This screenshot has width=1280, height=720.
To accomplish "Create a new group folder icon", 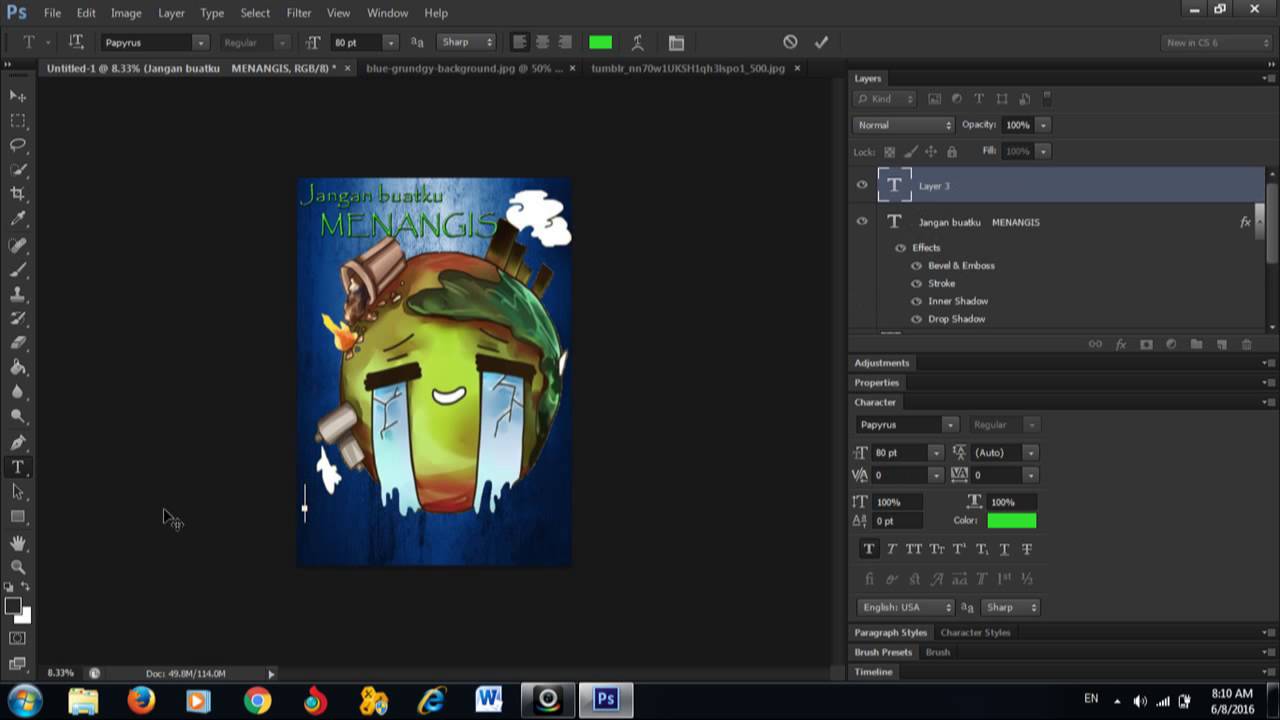I will (x=1196, y=344).
